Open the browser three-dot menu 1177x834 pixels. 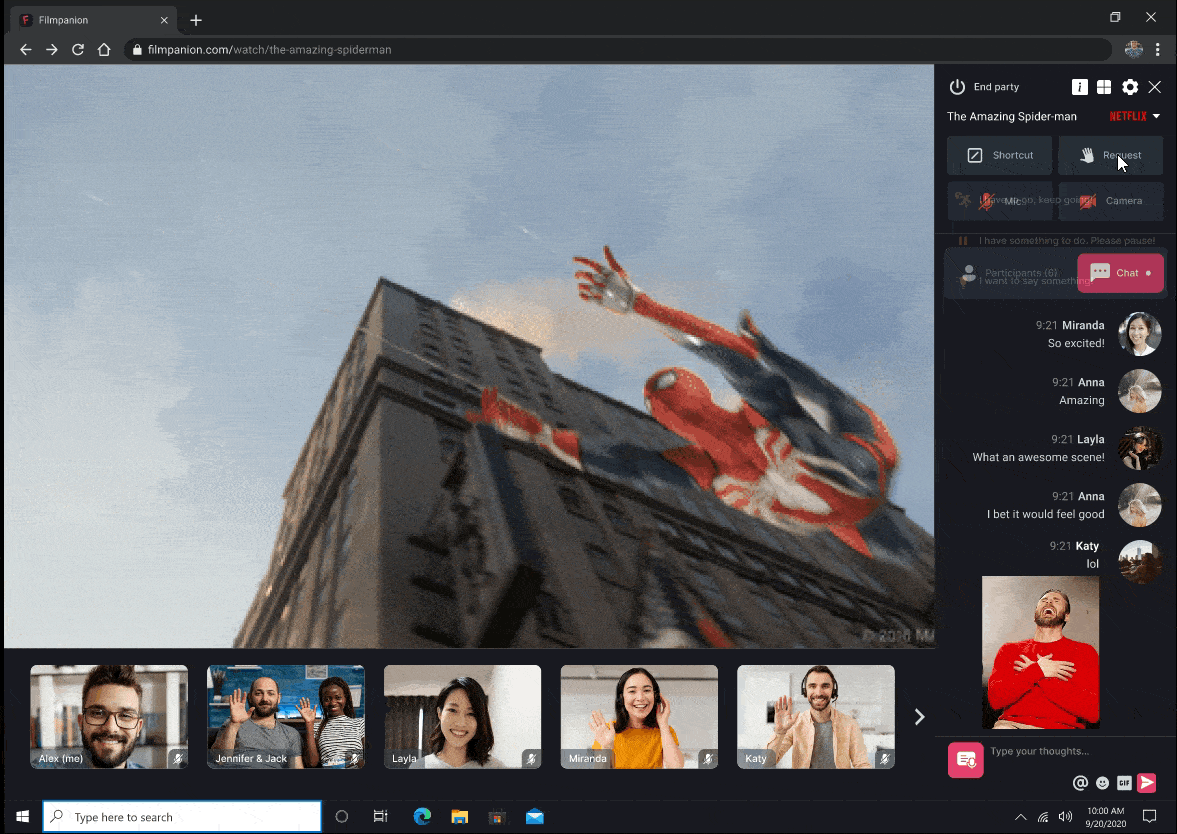coord(1157,50)
